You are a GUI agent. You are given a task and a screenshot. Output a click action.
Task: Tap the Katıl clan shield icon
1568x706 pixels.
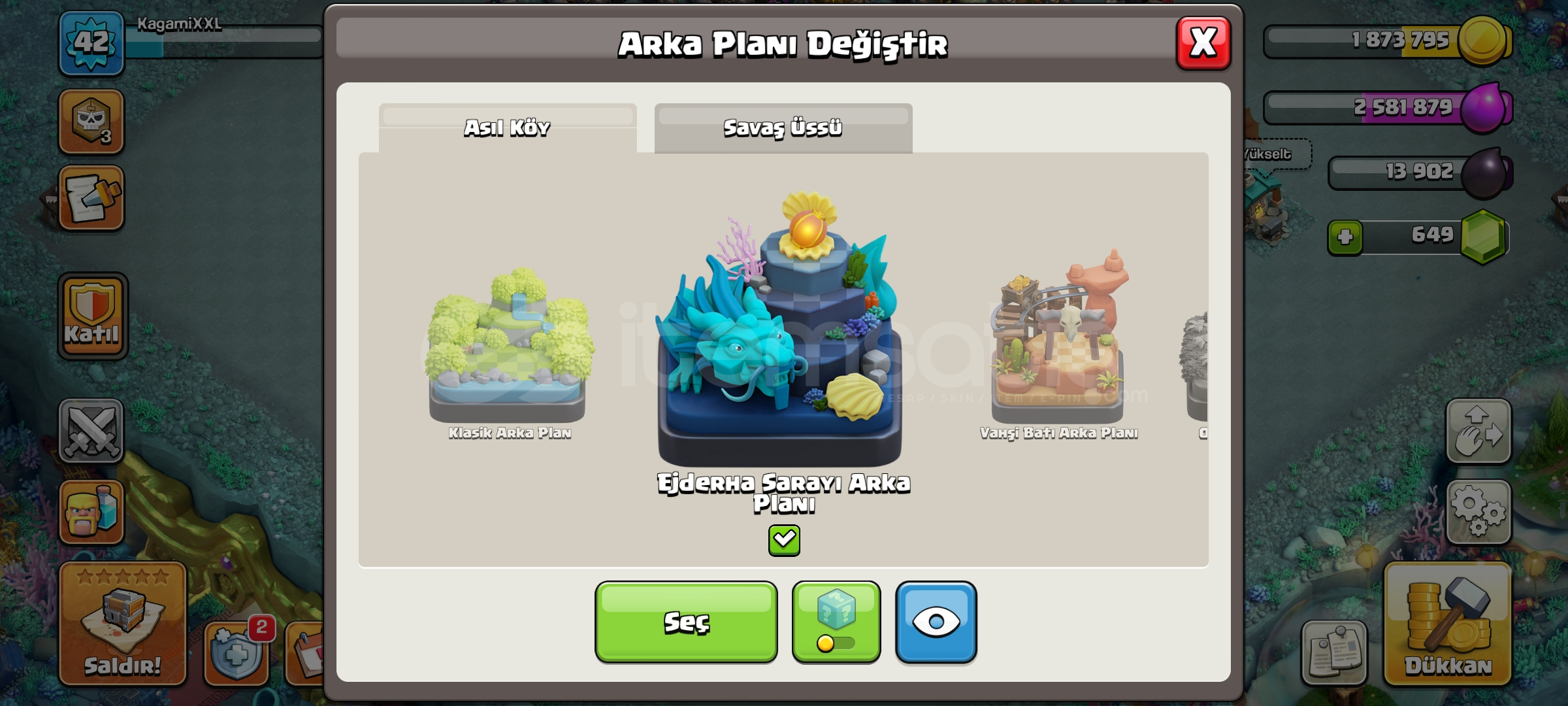coord(93,316)
